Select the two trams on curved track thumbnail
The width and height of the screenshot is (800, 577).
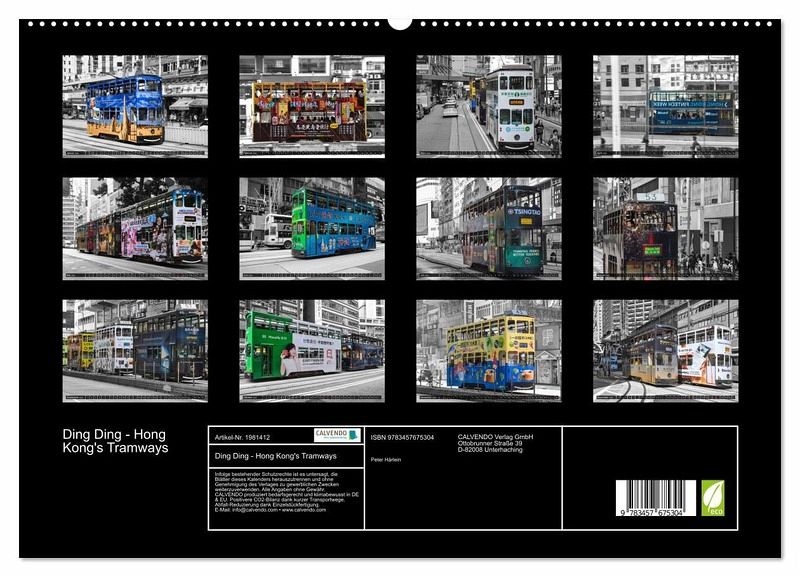[x=665, y=351]
